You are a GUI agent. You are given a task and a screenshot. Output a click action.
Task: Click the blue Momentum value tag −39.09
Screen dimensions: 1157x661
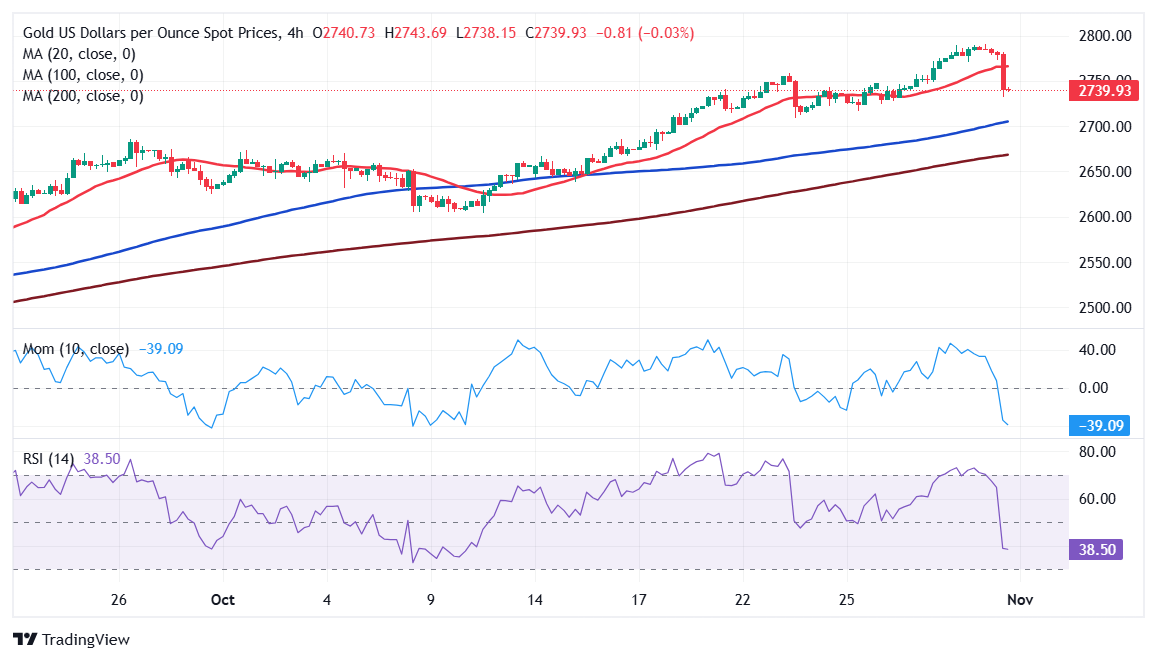tap(1100, 425)
